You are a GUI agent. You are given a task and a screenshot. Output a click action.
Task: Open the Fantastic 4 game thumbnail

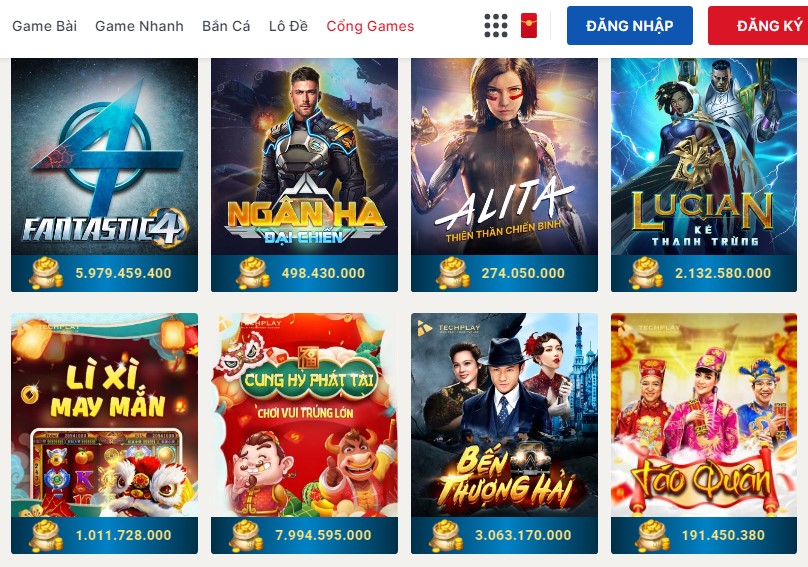[x=105, y=156]
